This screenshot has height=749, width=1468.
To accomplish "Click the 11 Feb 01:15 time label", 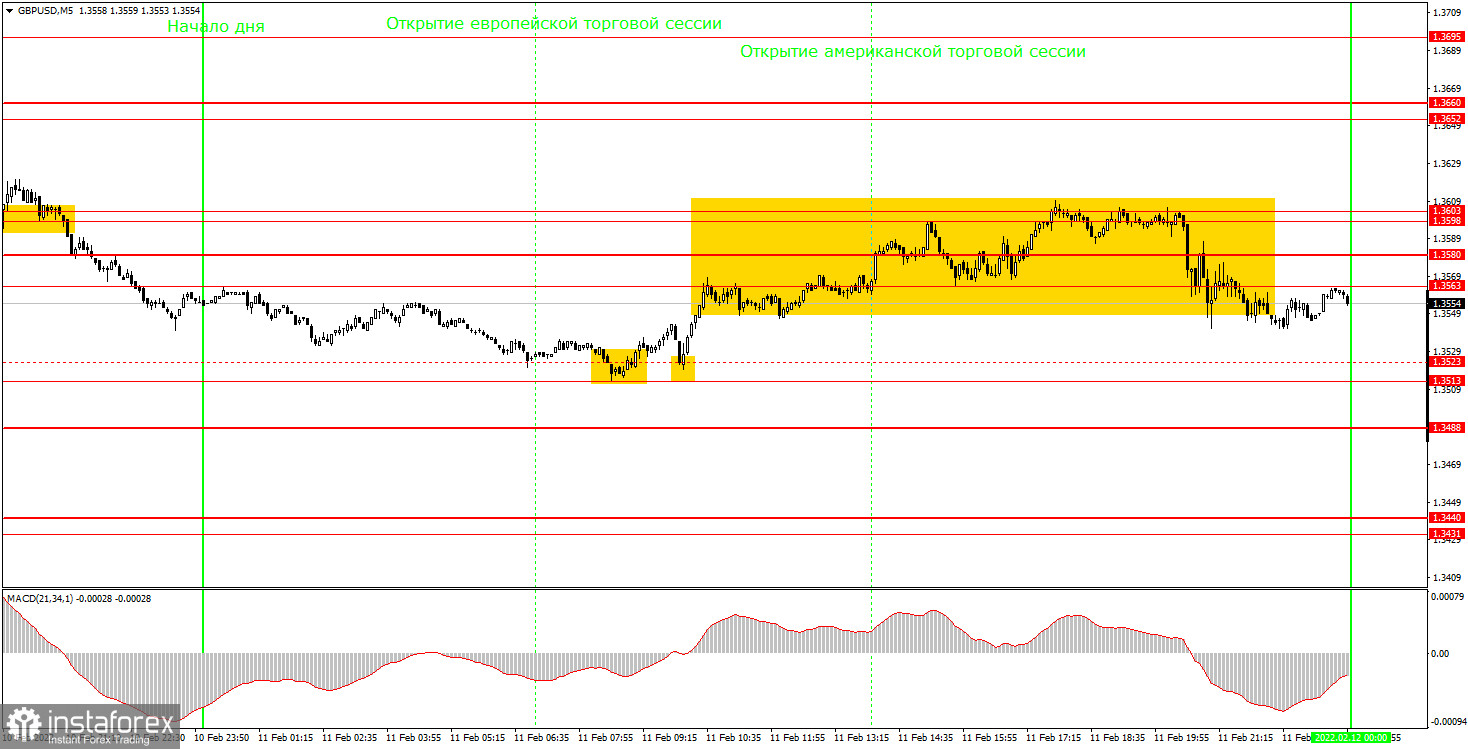I will tap(284, 738).
